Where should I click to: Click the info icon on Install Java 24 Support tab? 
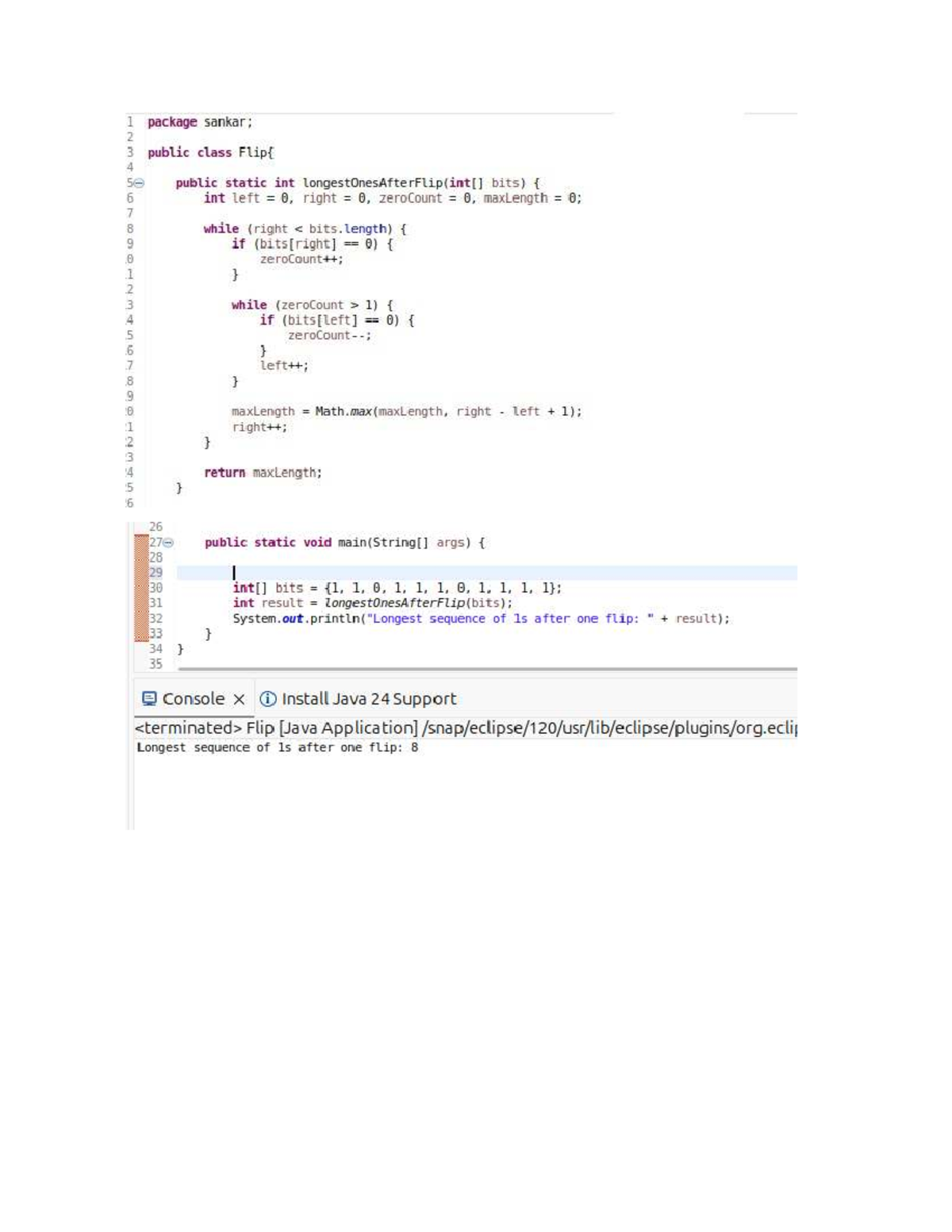click(x=268, y=699)
